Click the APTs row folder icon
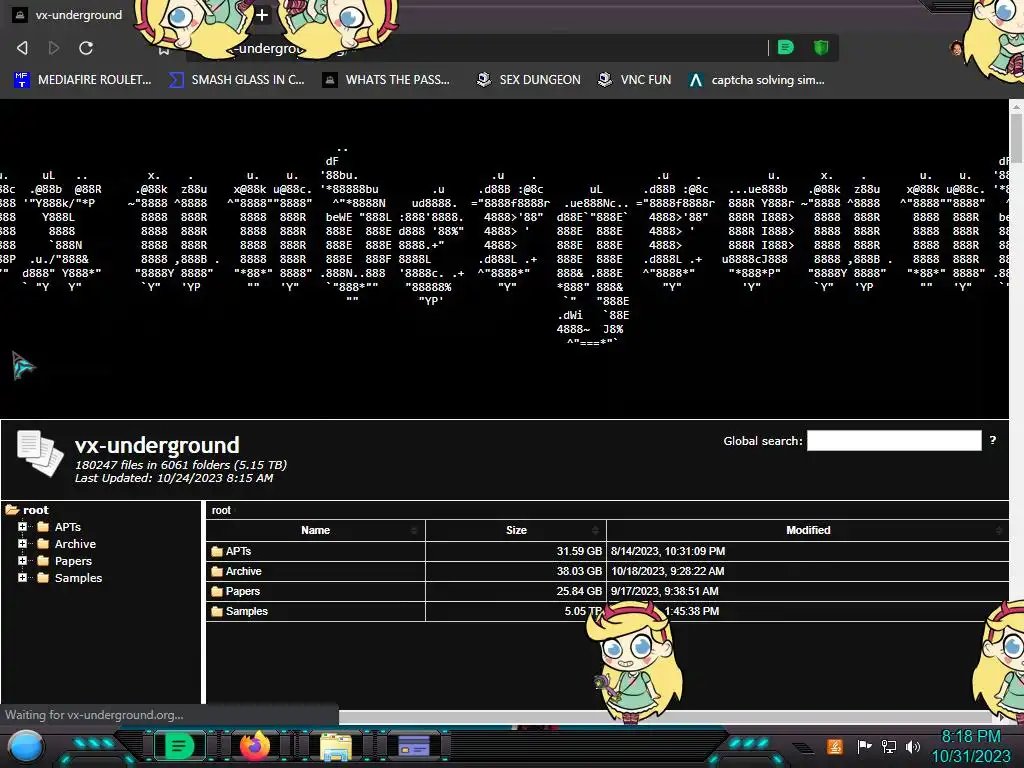1024x768 pixels. 217,551
